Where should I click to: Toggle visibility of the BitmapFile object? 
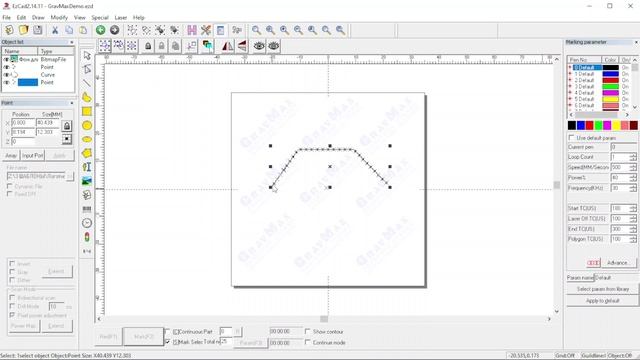click(6, 60)
